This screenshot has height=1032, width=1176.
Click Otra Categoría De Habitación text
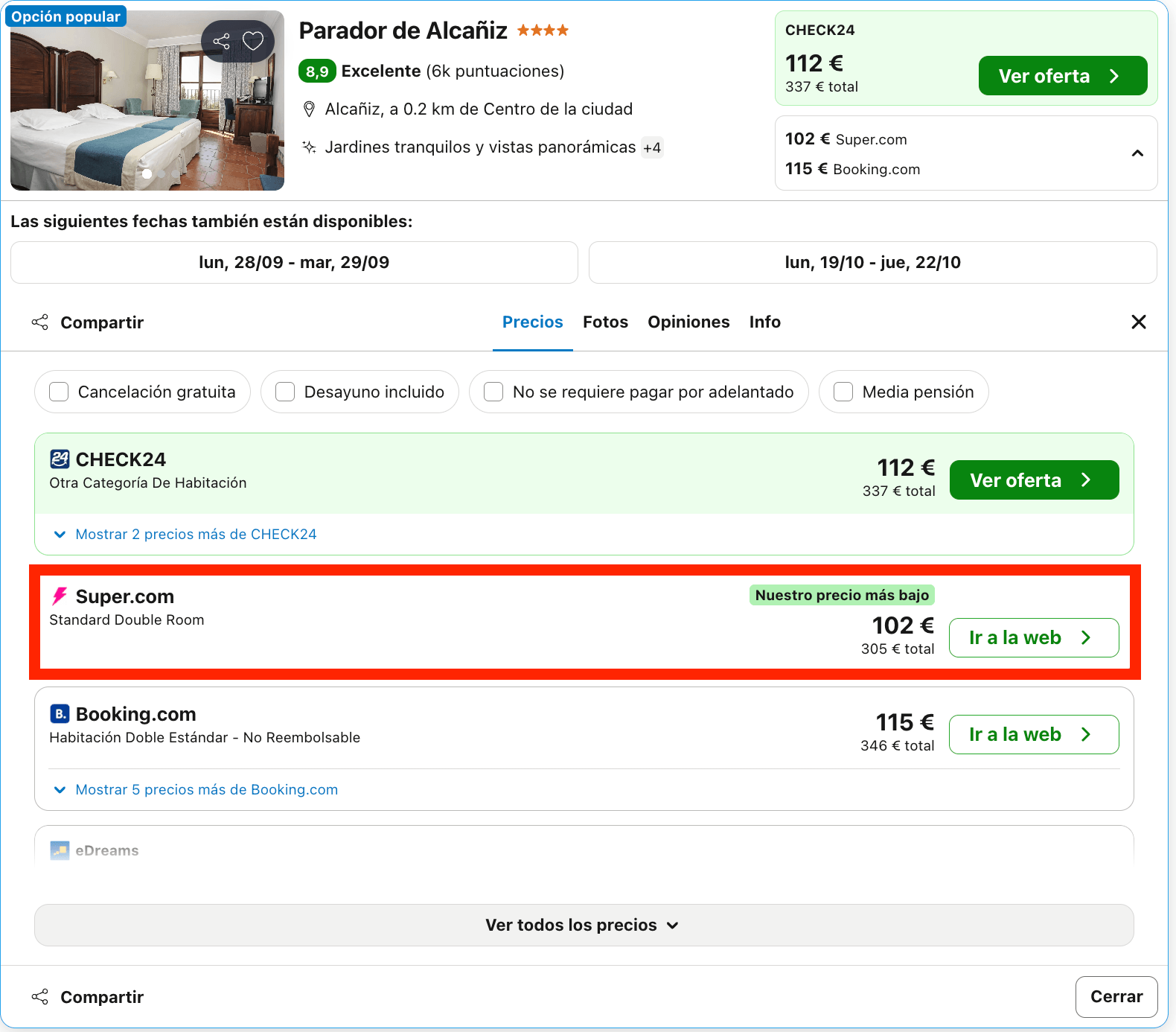pos(148,482)
